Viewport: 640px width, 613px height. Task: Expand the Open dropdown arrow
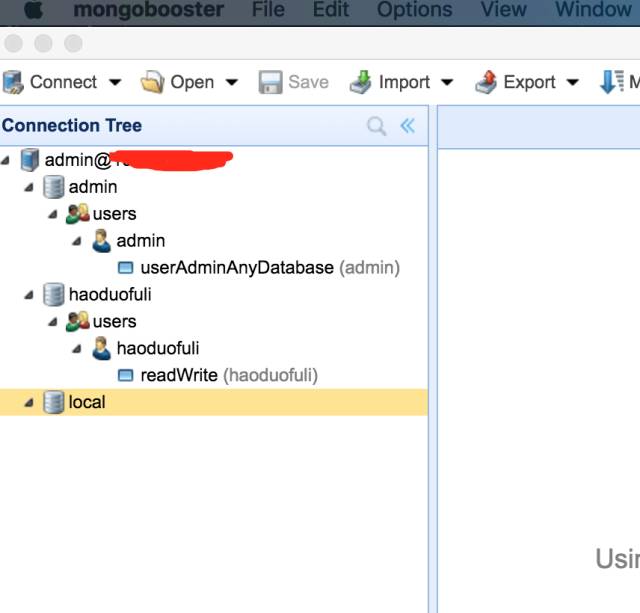pyautogui.click(x=232, y=82)
